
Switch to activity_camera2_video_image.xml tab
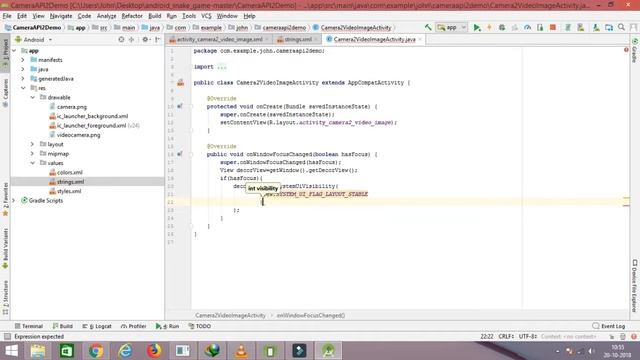click(x=219, y=40)
